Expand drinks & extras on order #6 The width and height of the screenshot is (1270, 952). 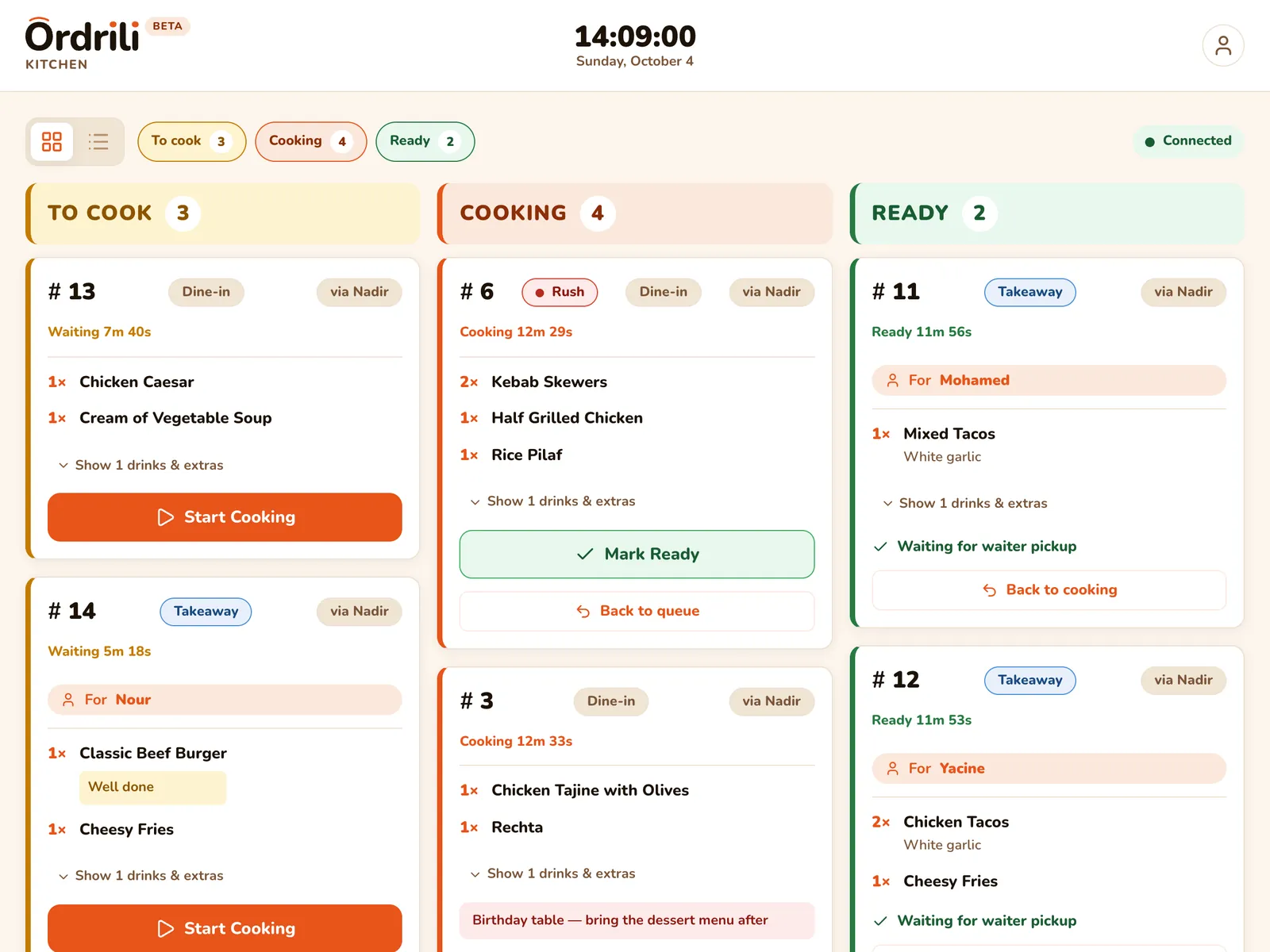click(553, 501)
